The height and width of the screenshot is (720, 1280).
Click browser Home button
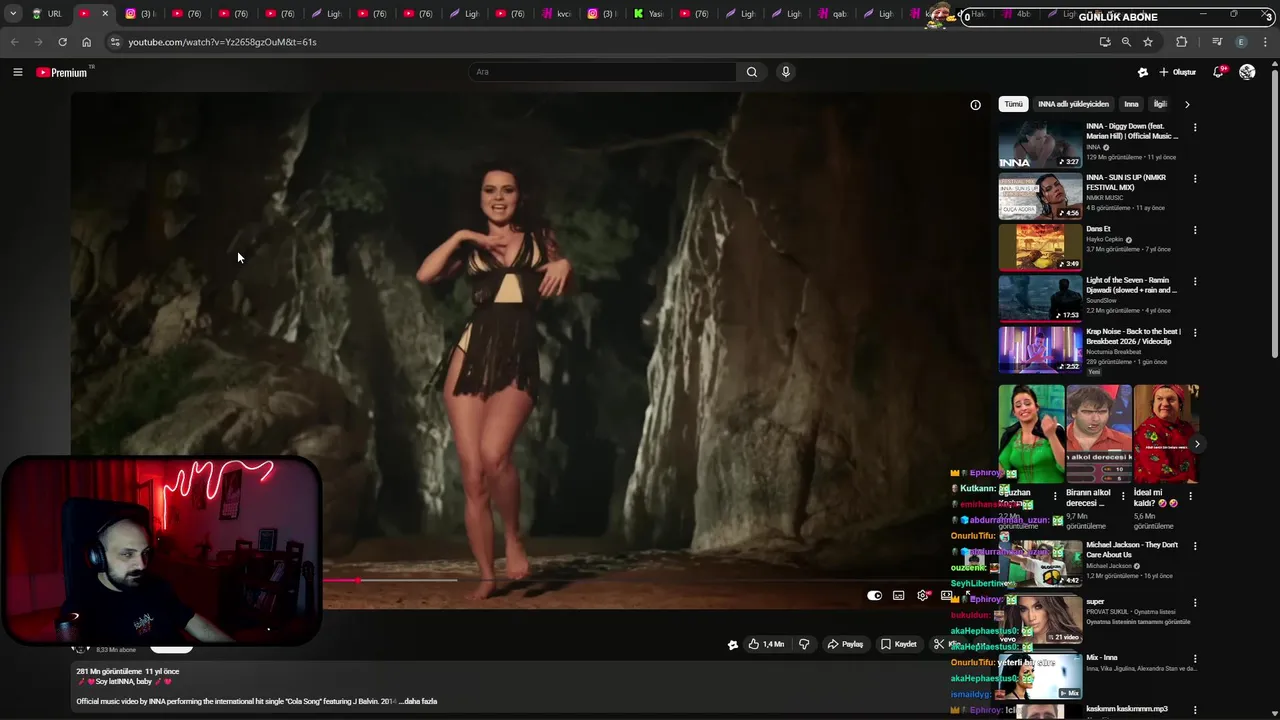coord(86,42)
